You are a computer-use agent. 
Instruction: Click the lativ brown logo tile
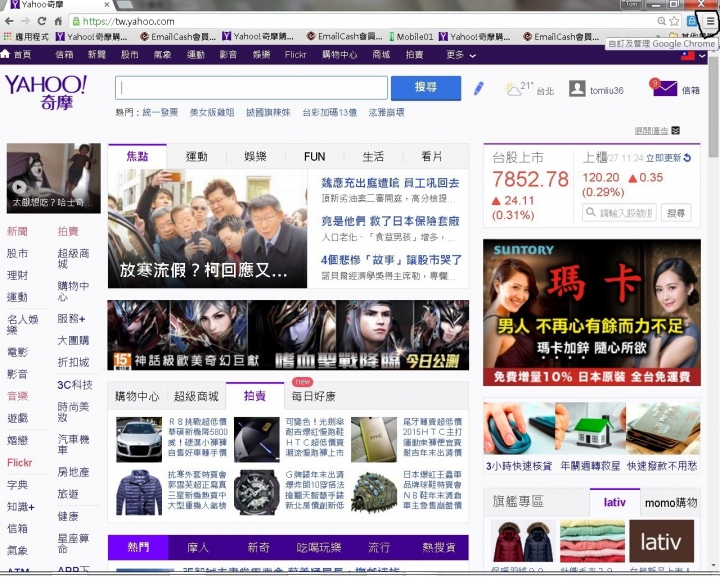pyautogui.click(x=661, y=541)
